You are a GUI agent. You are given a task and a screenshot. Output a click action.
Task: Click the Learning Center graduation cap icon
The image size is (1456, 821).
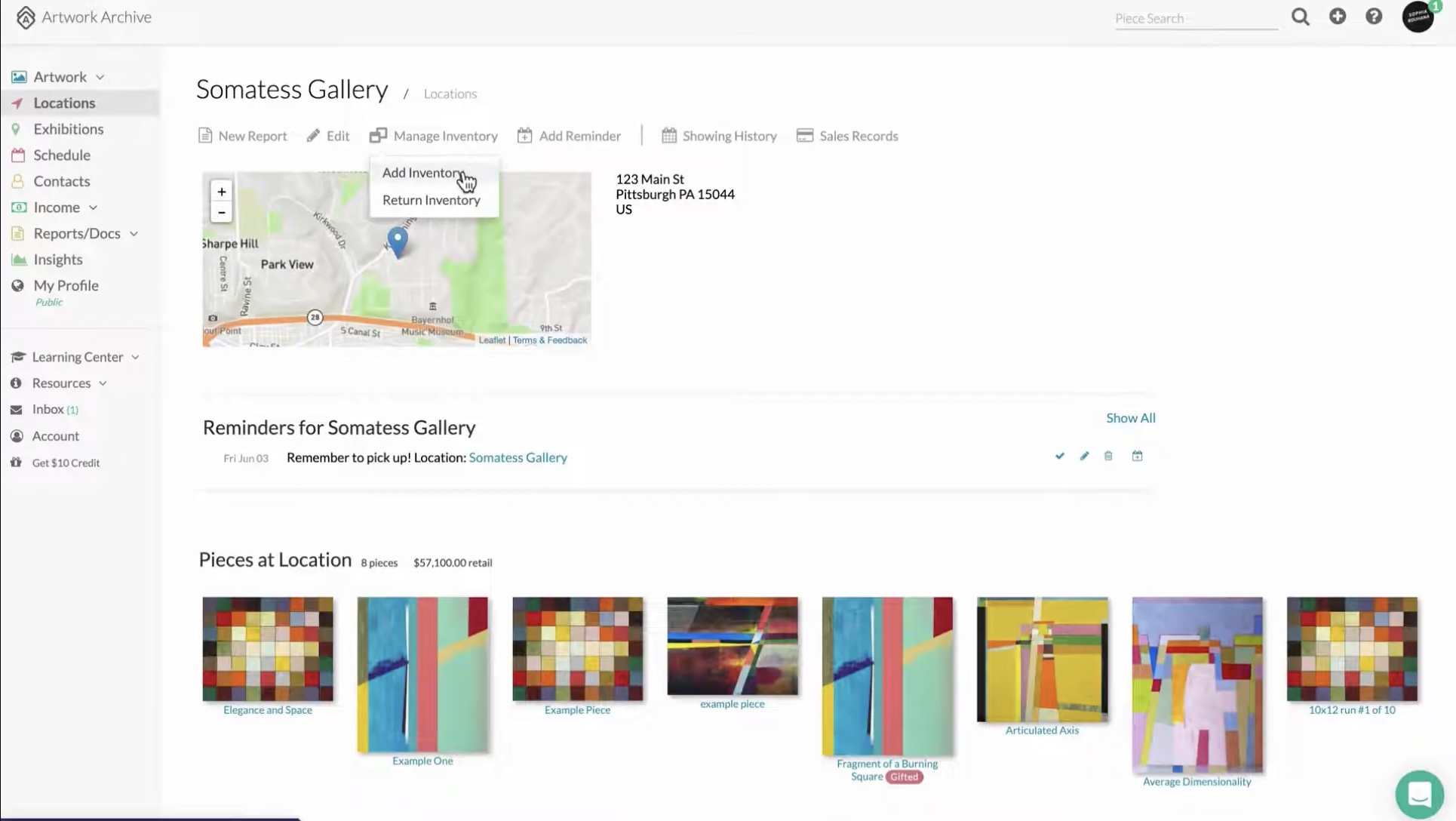[18, 357]
